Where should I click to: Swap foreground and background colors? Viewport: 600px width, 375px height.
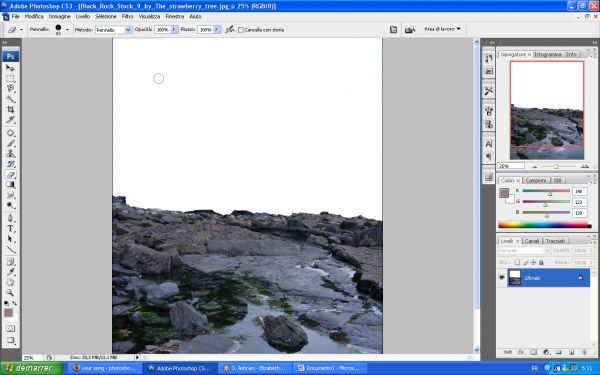tap(15, 303)
